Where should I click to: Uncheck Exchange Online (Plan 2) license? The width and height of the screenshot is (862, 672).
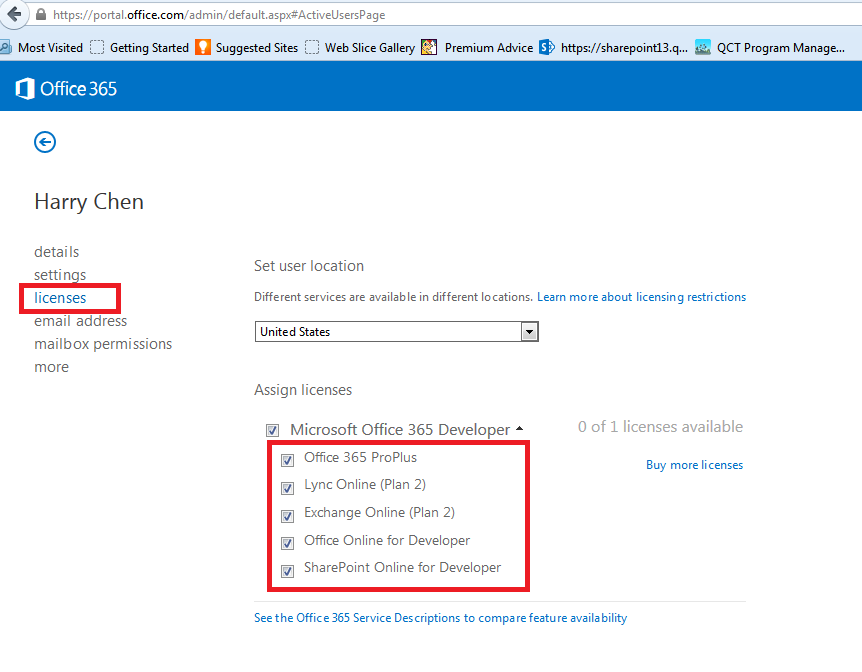tap(287, 516)
